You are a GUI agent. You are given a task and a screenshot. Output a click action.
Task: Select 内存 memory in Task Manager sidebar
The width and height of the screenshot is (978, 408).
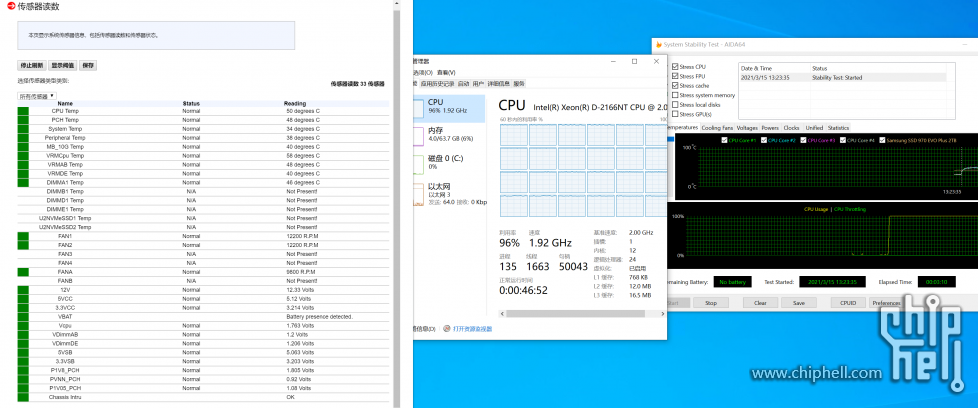449,135
